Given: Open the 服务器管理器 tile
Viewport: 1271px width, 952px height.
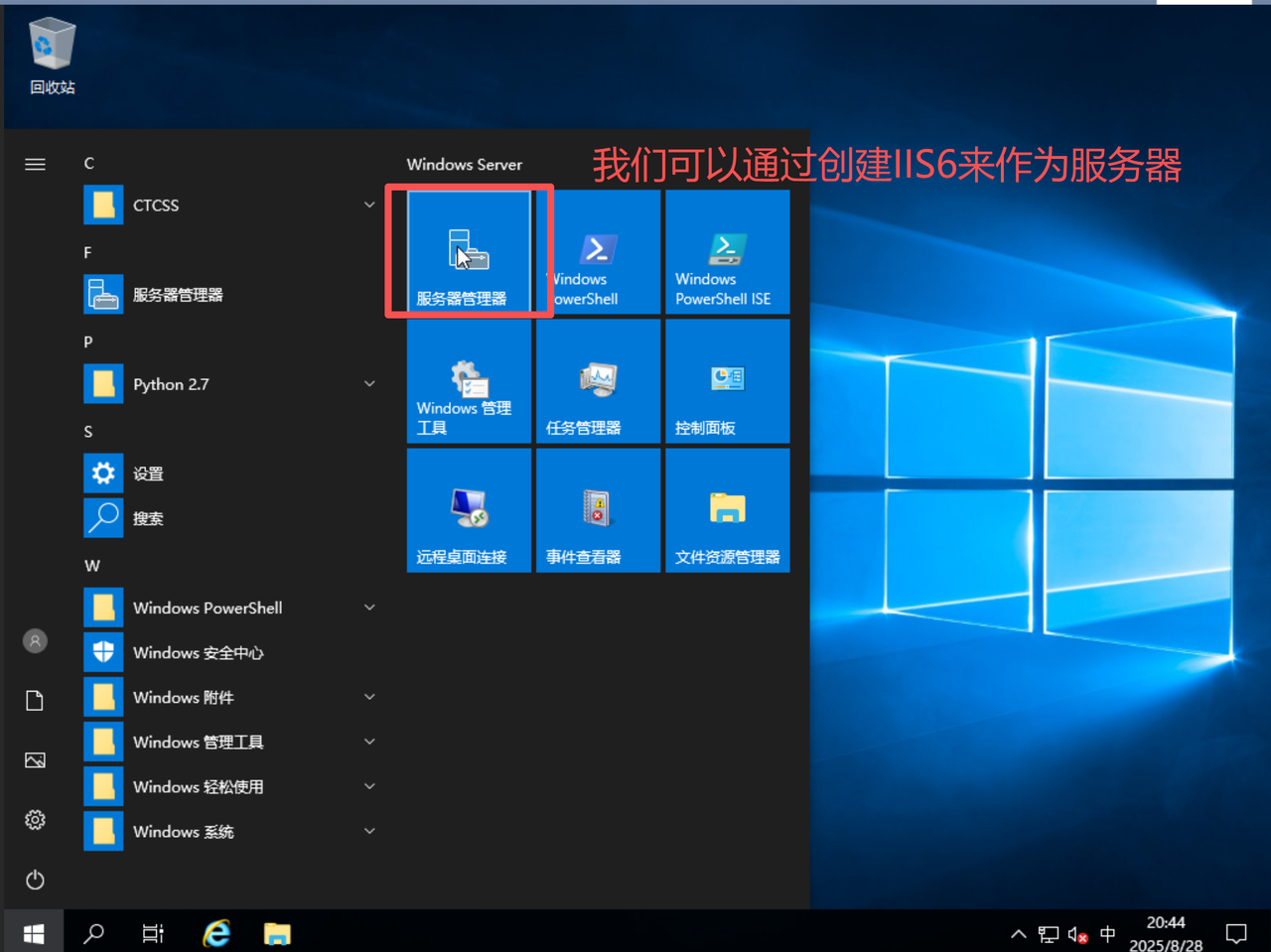Looking at the screenshot, I should pos(469,252).
